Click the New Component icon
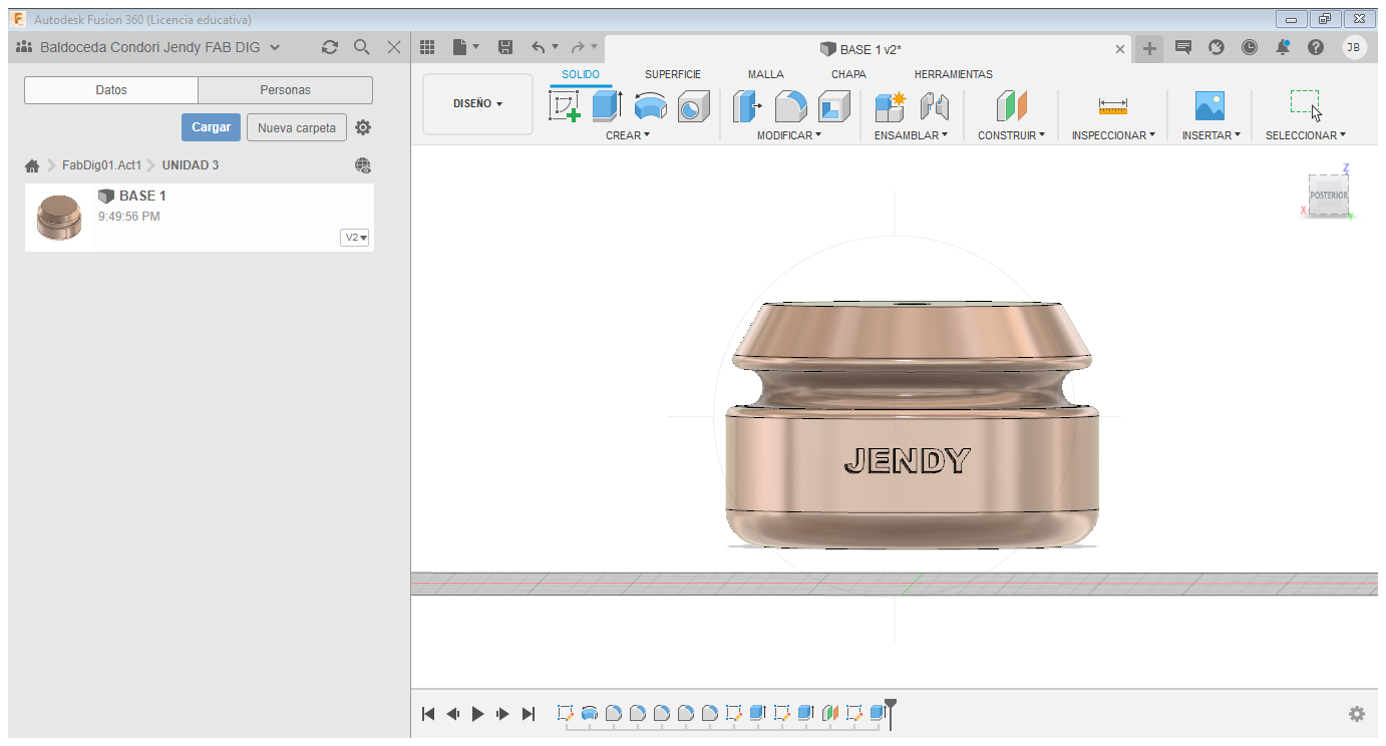1386x746 pixels. pyautogui.click(x=890, y=106)
